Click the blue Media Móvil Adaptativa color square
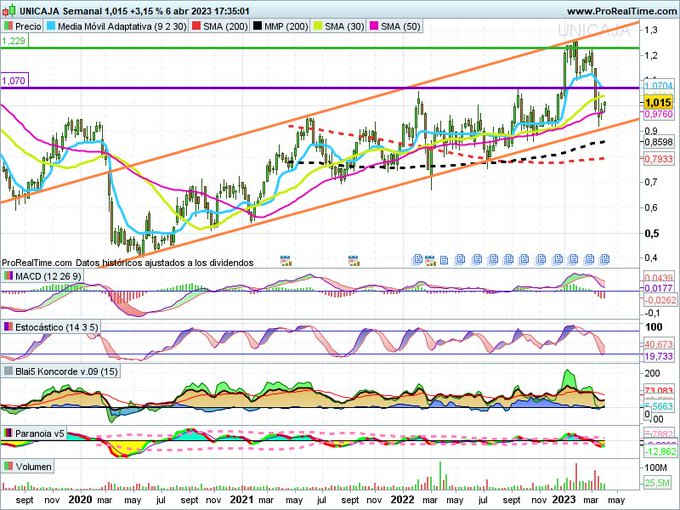Image resolution: width=680 pixels, height=510 pixels. click(51, 26)
